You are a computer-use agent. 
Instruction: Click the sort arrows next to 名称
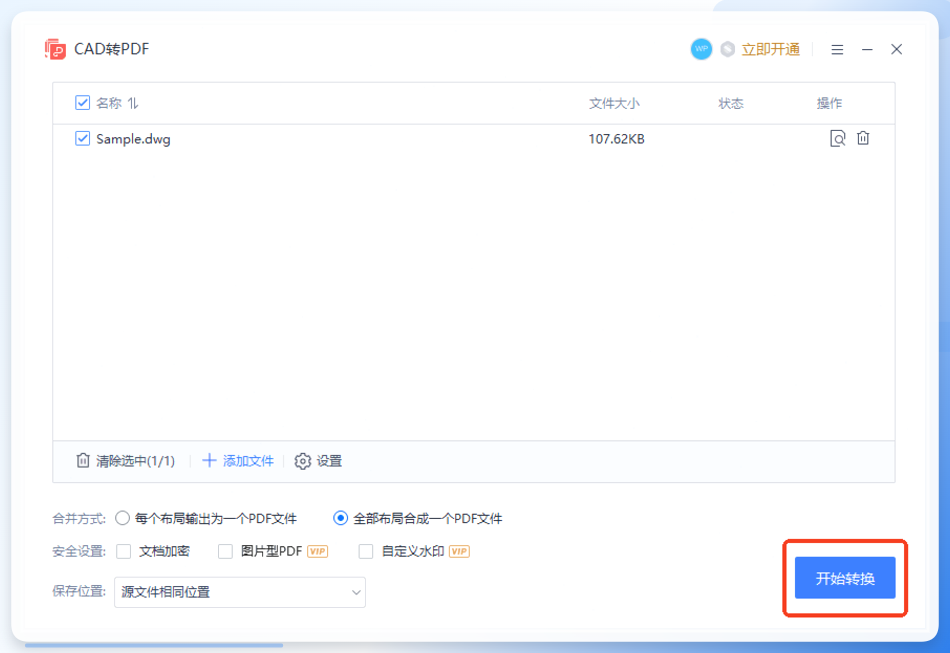pos(133,104)
